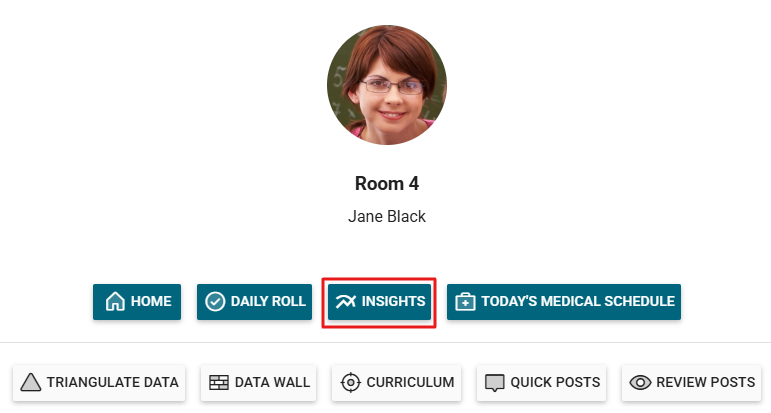Select the Triangulate Data label
Viewport: 771px width, 413px height.
(113, 382)
